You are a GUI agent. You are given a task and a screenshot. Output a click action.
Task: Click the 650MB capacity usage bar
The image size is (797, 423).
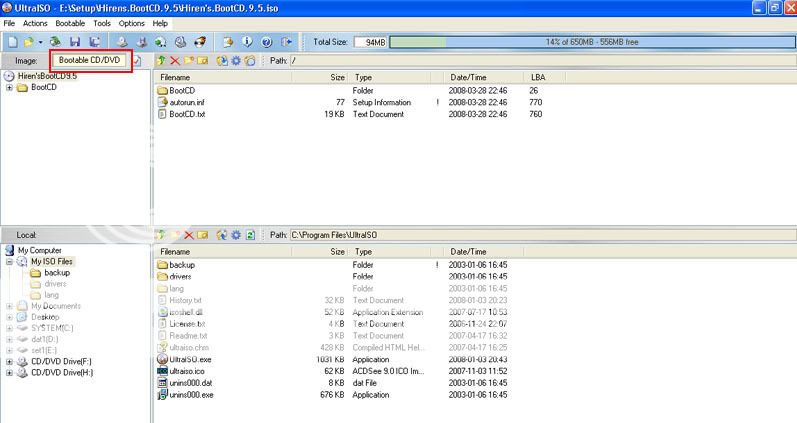pyautogui.click(x=592, y=42)
